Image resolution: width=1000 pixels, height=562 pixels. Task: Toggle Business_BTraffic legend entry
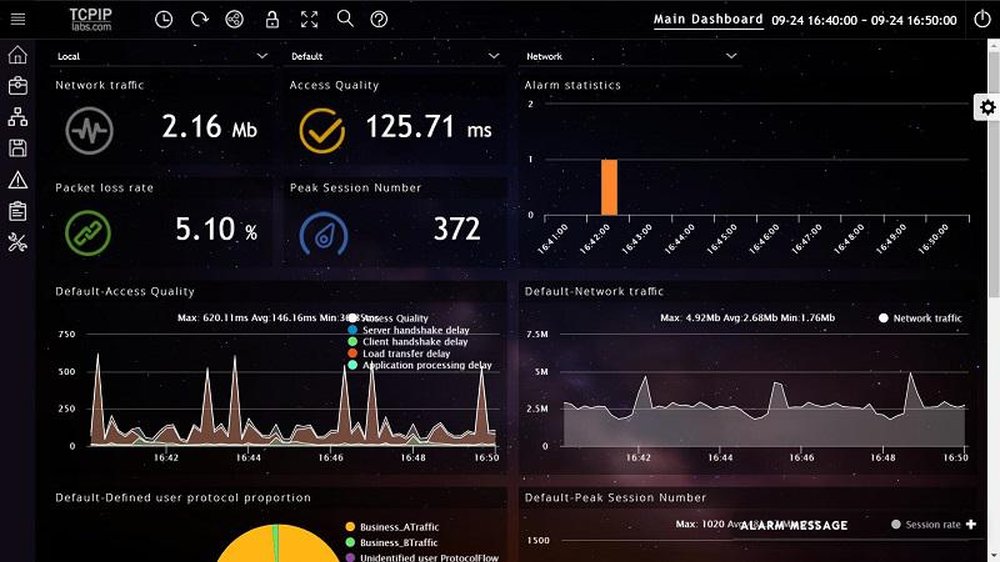391,542
